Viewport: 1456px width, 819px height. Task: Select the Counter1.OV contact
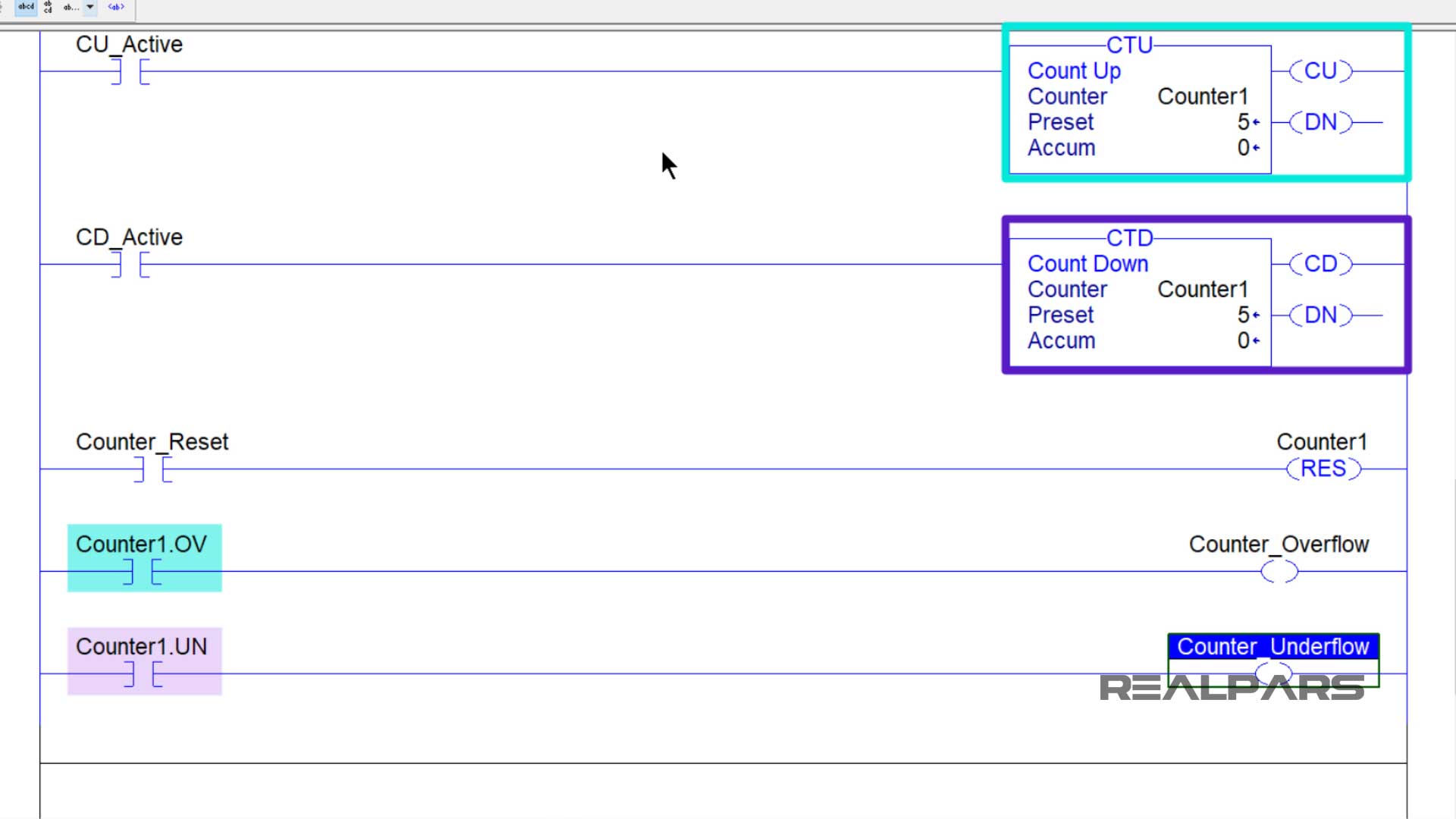[x=142, y=572]
